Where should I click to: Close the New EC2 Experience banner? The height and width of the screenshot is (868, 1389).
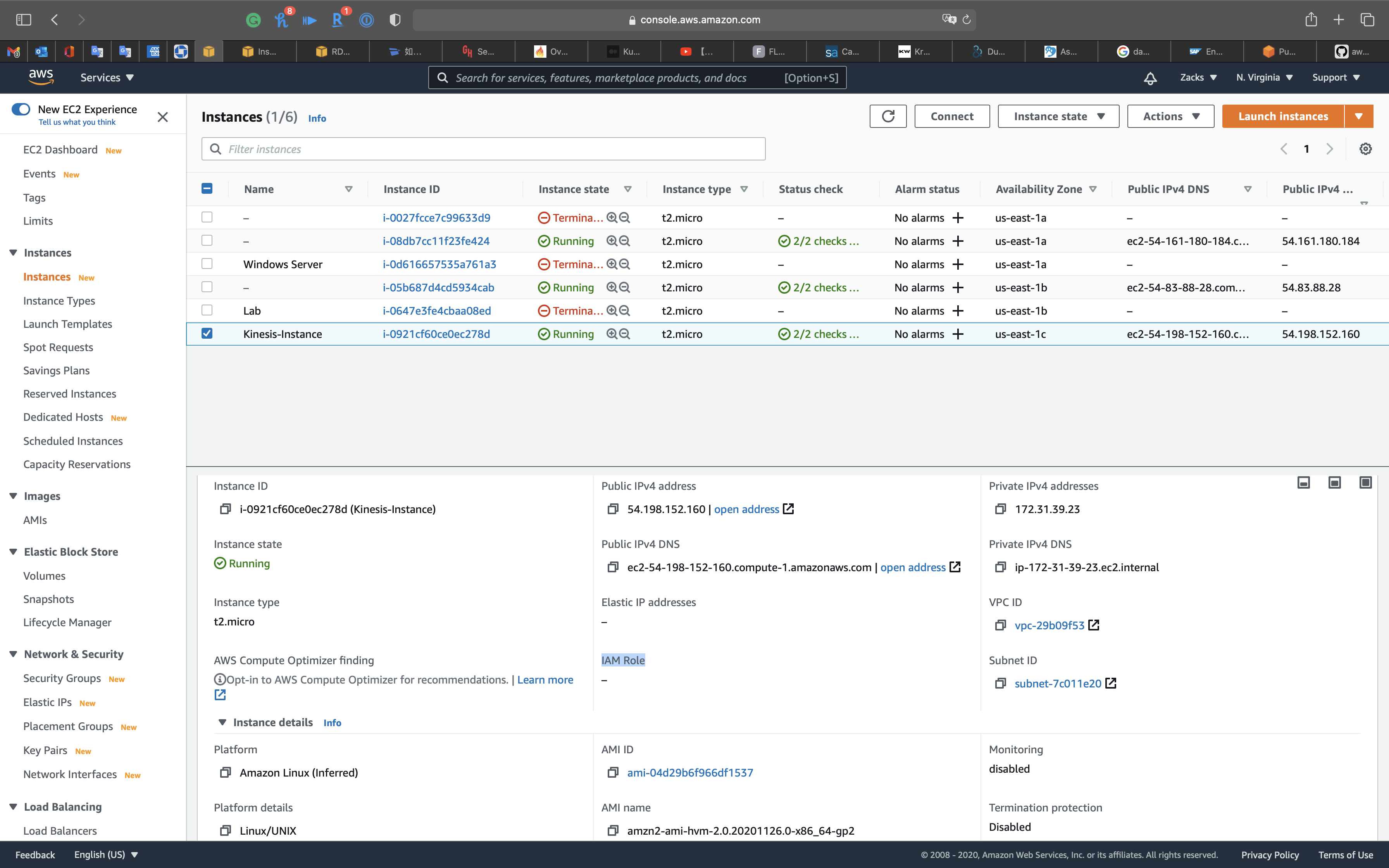point(163,117)
